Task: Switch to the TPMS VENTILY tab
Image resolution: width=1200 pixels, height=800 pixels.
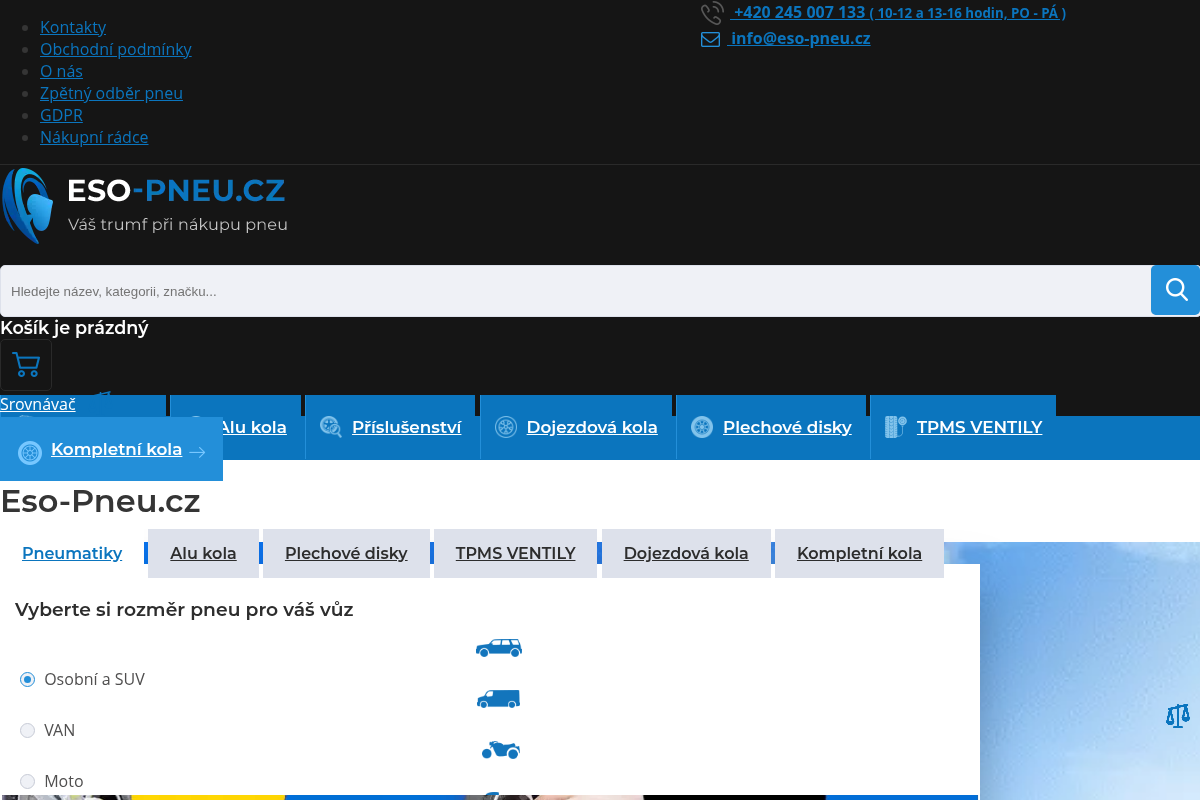Action: click(515, 553)
